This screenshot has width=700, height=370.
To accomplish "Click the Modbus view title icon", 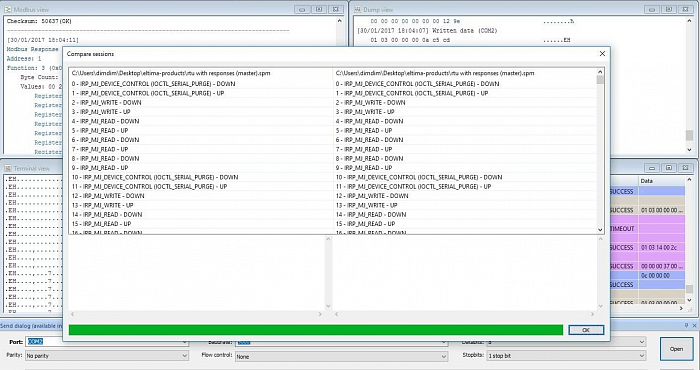I will click(8, 9).
